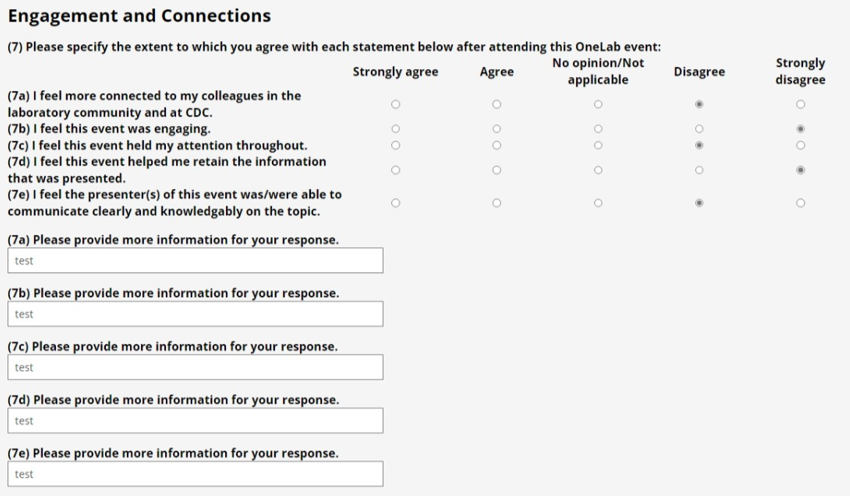The image size is (850, 496).
Task: Pick Disagree for statement 7d
Action: coord(699,170)
